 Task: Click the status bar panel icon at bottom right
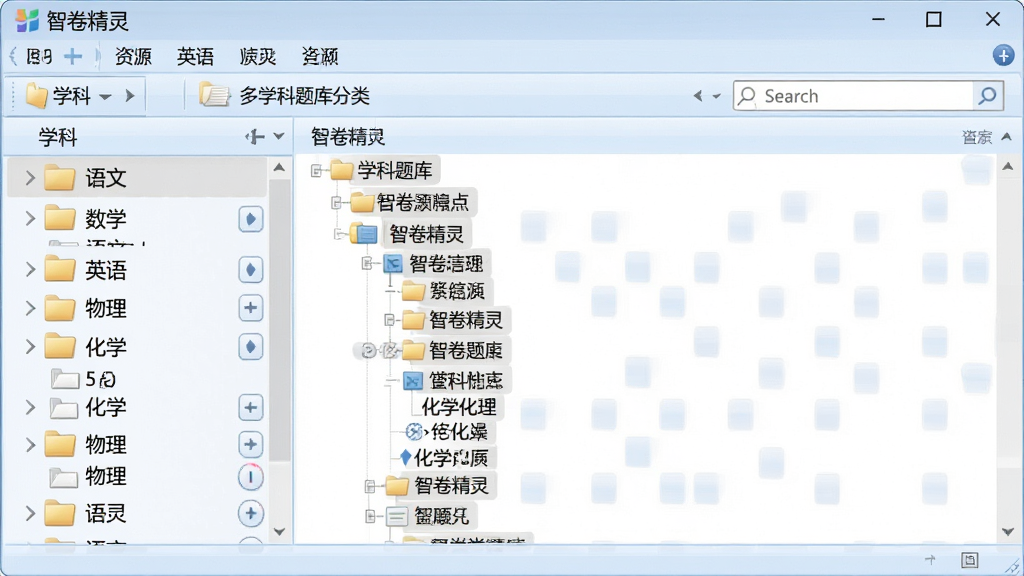[x=970, y=560]
